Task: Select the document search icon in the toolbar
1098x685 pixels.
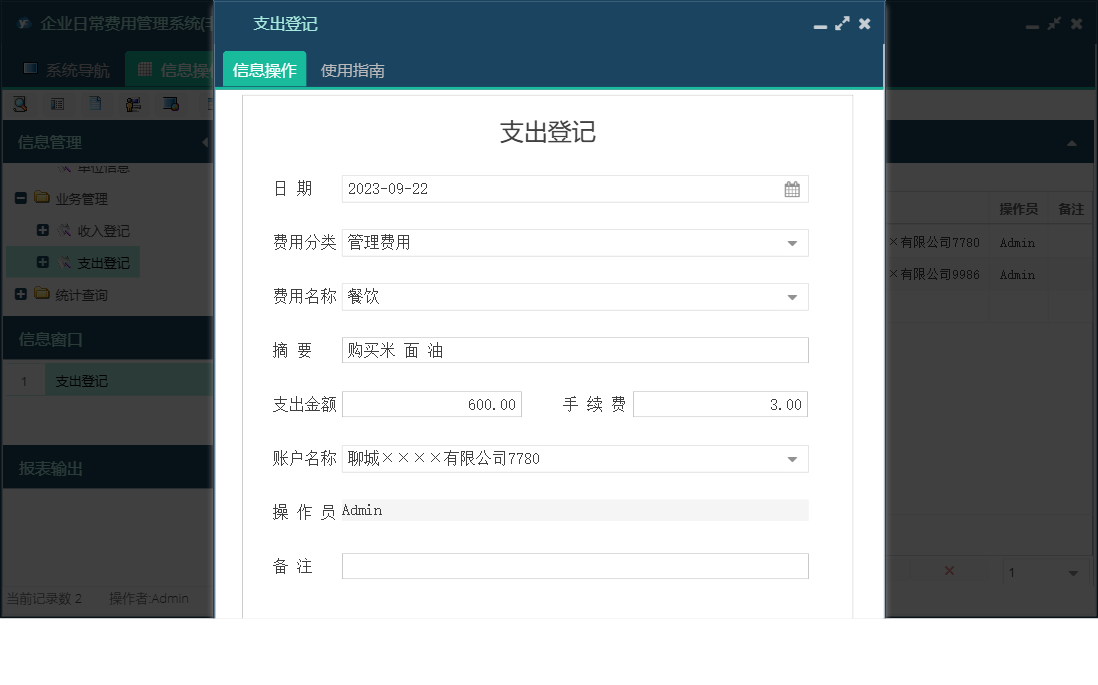Action: (x=20, y=103)
